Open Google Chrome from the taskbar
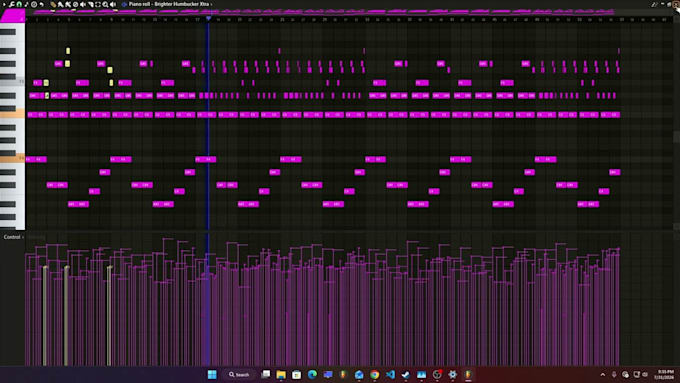 pyautogui.click(x=374, y=375)
